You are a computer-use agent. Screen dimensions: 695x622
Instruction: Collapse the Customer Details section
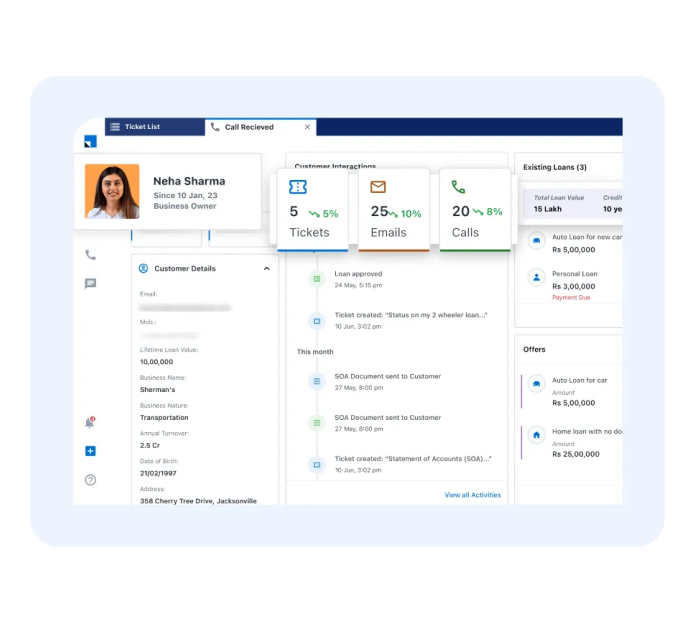pos(266,269)
